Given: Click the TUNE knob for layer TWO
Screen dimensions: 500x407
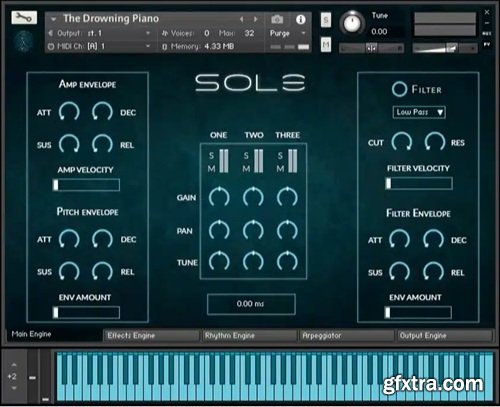Looking at the screenshot, I should 253,261.
